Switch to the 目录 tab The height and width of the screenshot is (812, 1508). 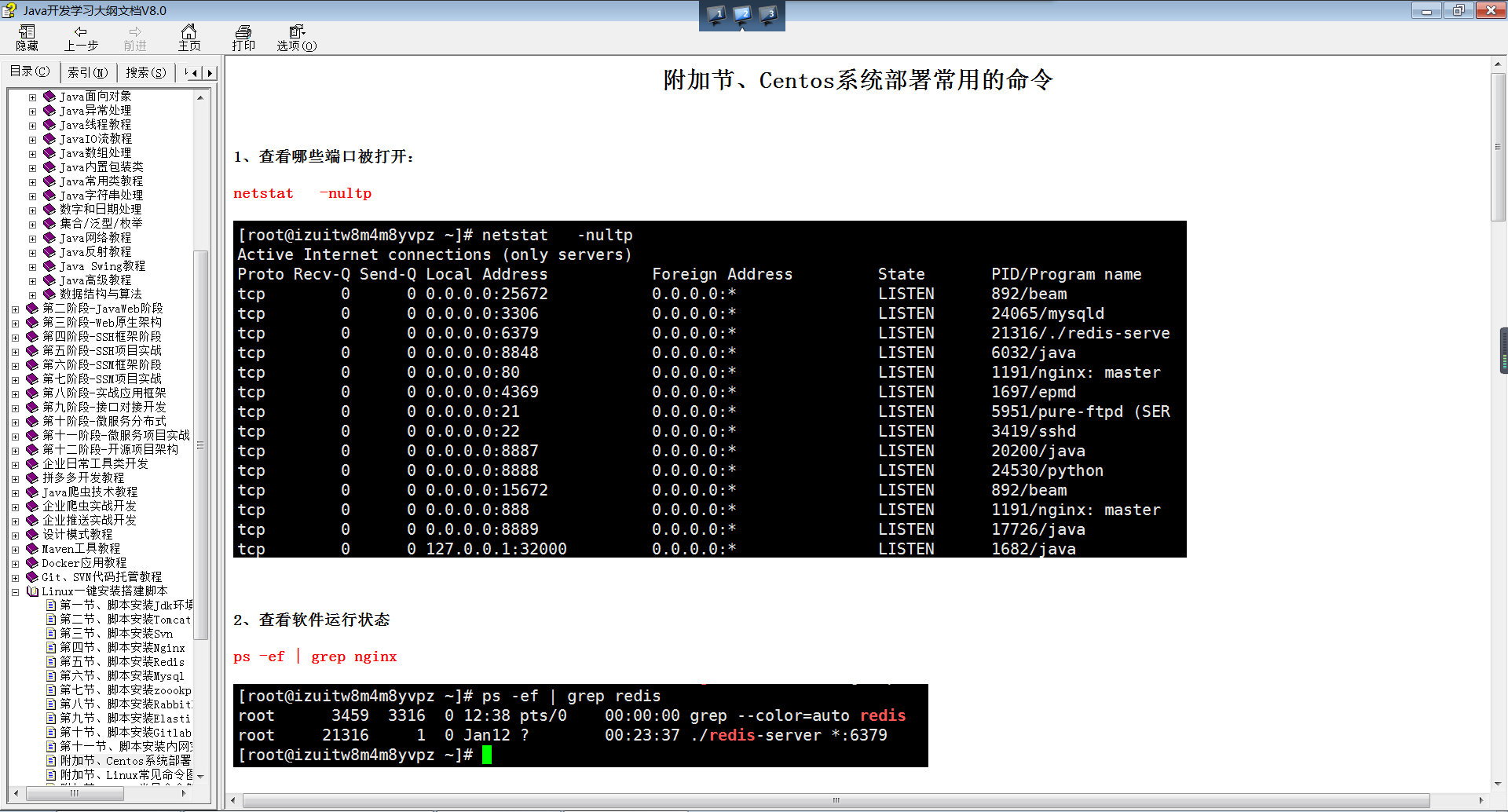click(30, 71)
